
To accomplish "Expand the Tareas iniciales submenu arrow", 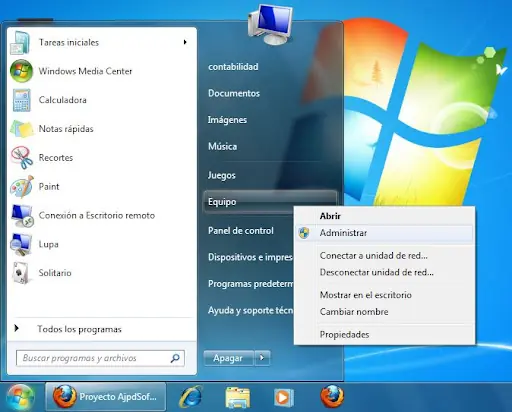I will (185, 42).
